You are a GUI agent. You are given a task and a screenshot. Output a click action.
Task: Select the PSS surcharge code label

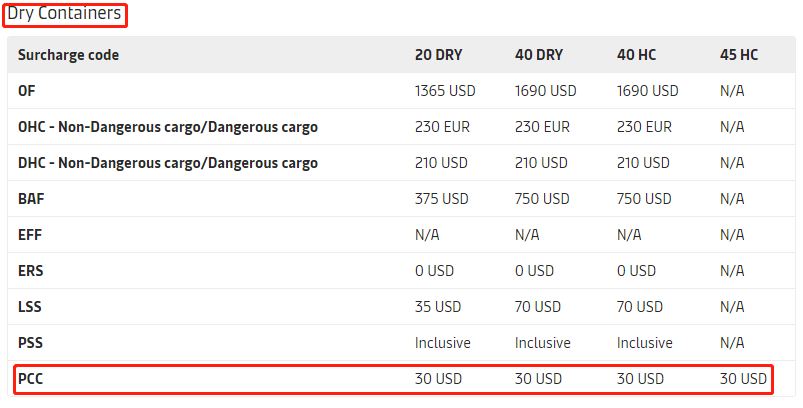tap(30, 343)
